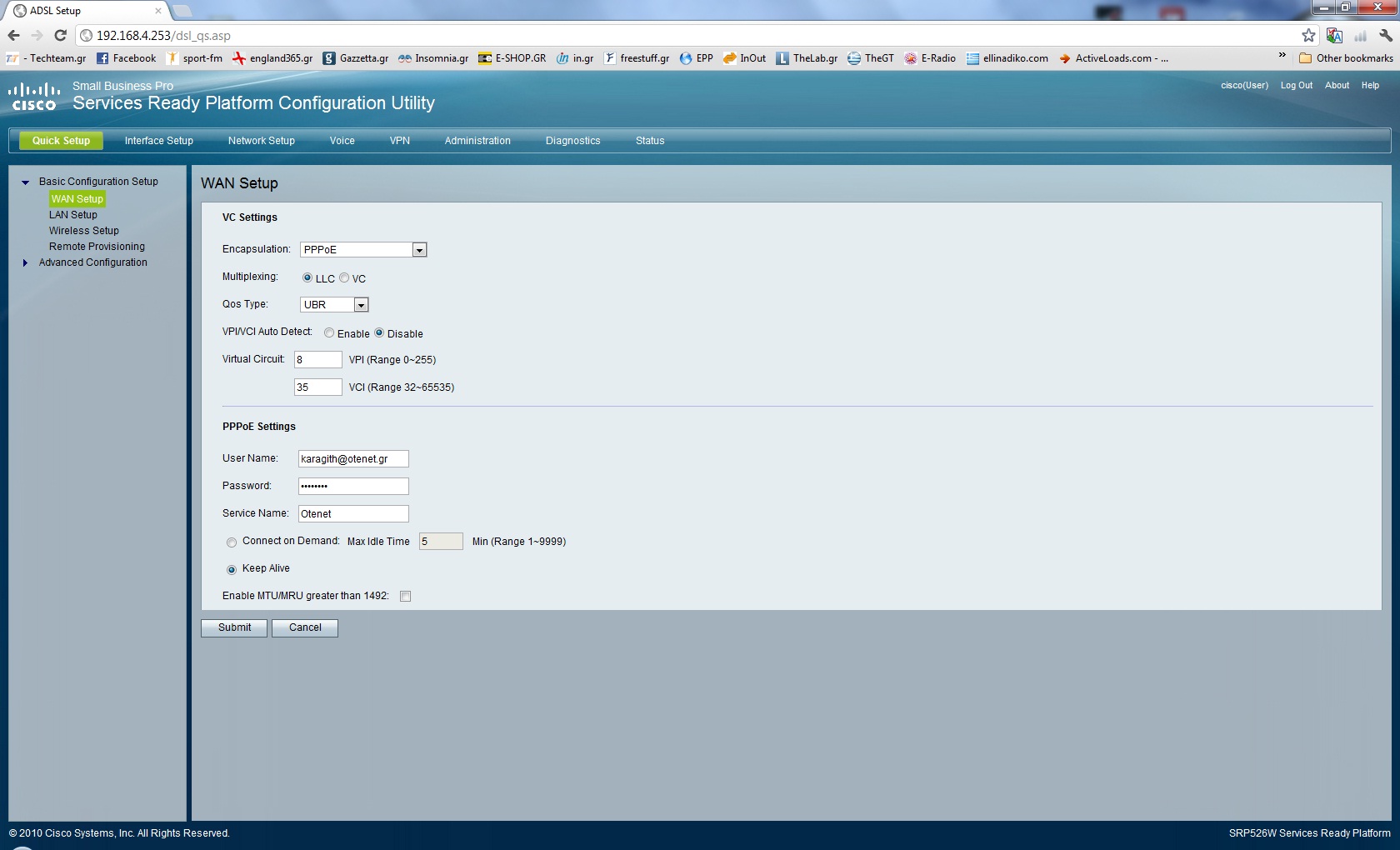Collapse Basic Configuration Setup tree
This screenshot has height=850, width=1400.
25,182
